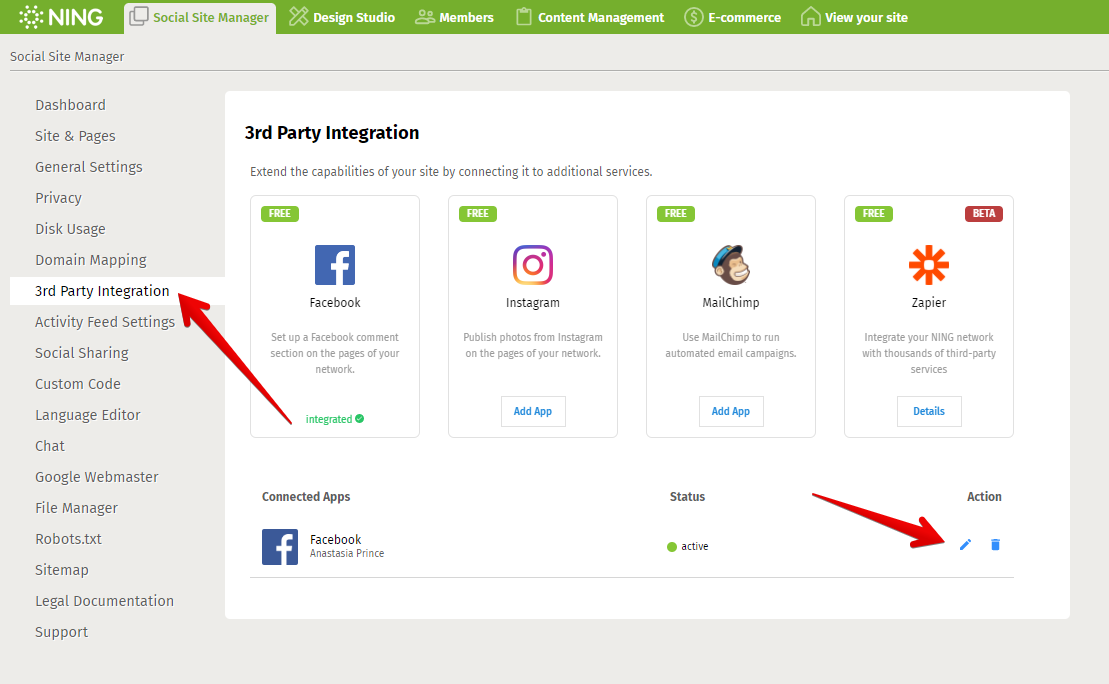Viewport: 1109px width, 684px height.
Task: Open the Design Studio tab
Action: point(342,17)
